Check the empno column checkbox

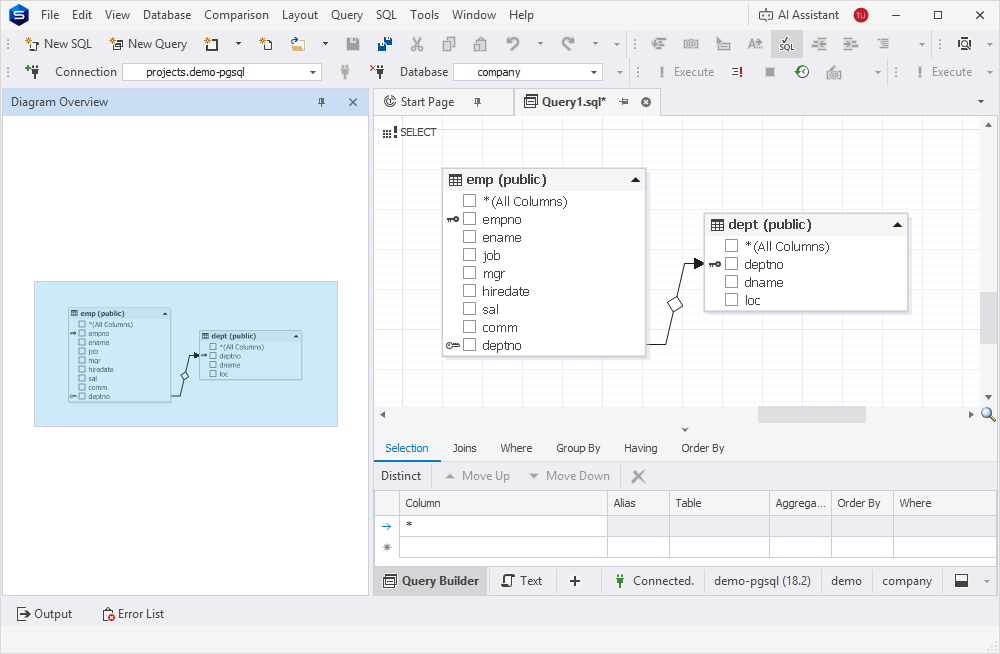point(469,218)
